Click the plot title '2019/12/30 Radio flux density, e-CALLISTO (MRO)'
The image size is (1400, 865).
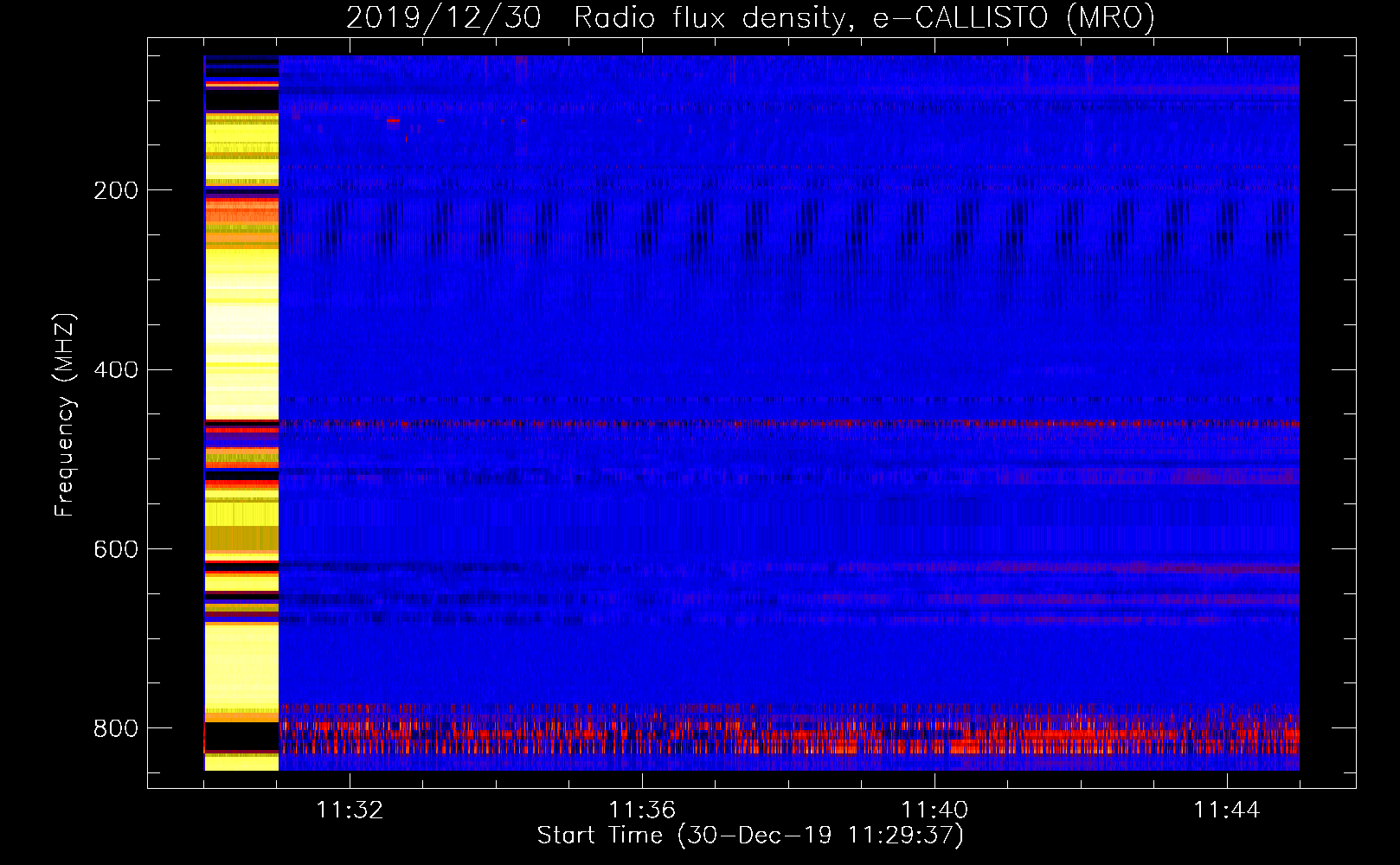(x=750, y=17)
